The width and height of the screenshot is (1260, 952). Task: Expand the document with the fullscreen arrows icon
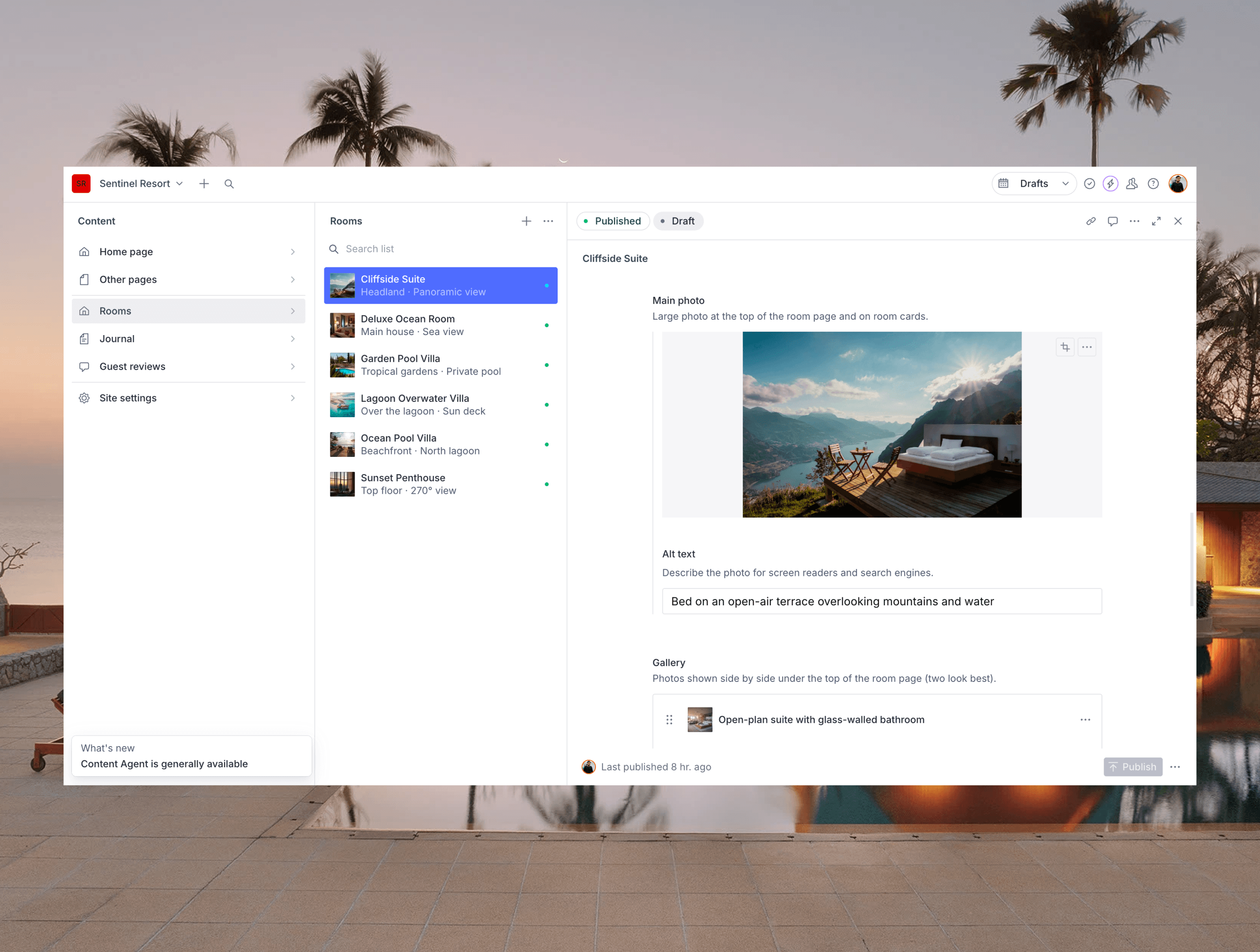pos(1156,221)
